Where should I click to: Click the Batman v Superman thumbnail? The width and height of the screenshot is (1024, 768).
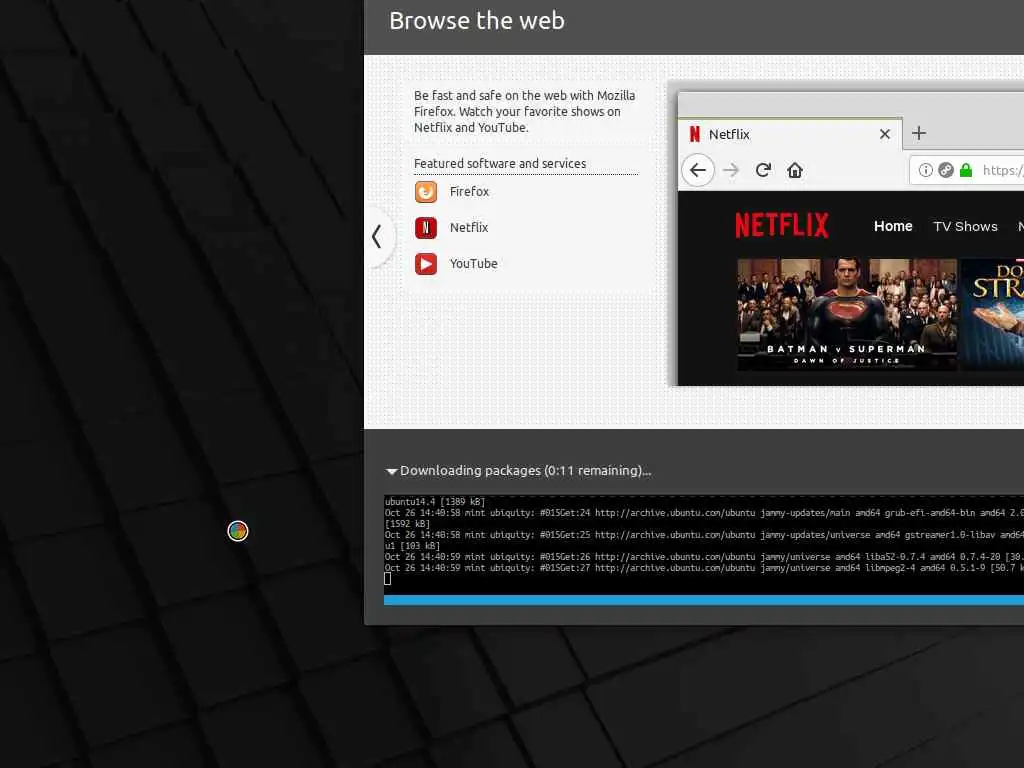coord(847,315)
